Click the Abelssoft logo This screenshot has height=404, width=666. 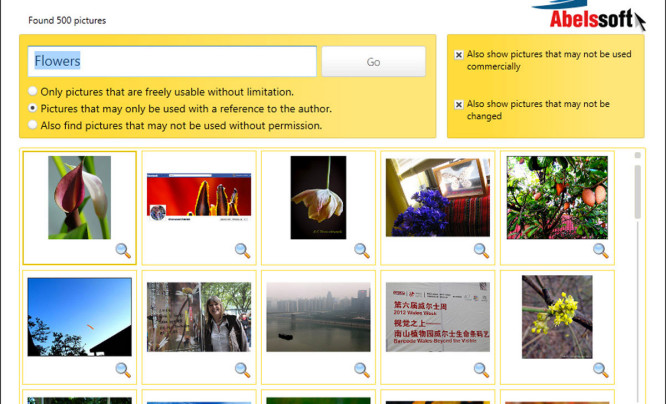click(590, 14)
